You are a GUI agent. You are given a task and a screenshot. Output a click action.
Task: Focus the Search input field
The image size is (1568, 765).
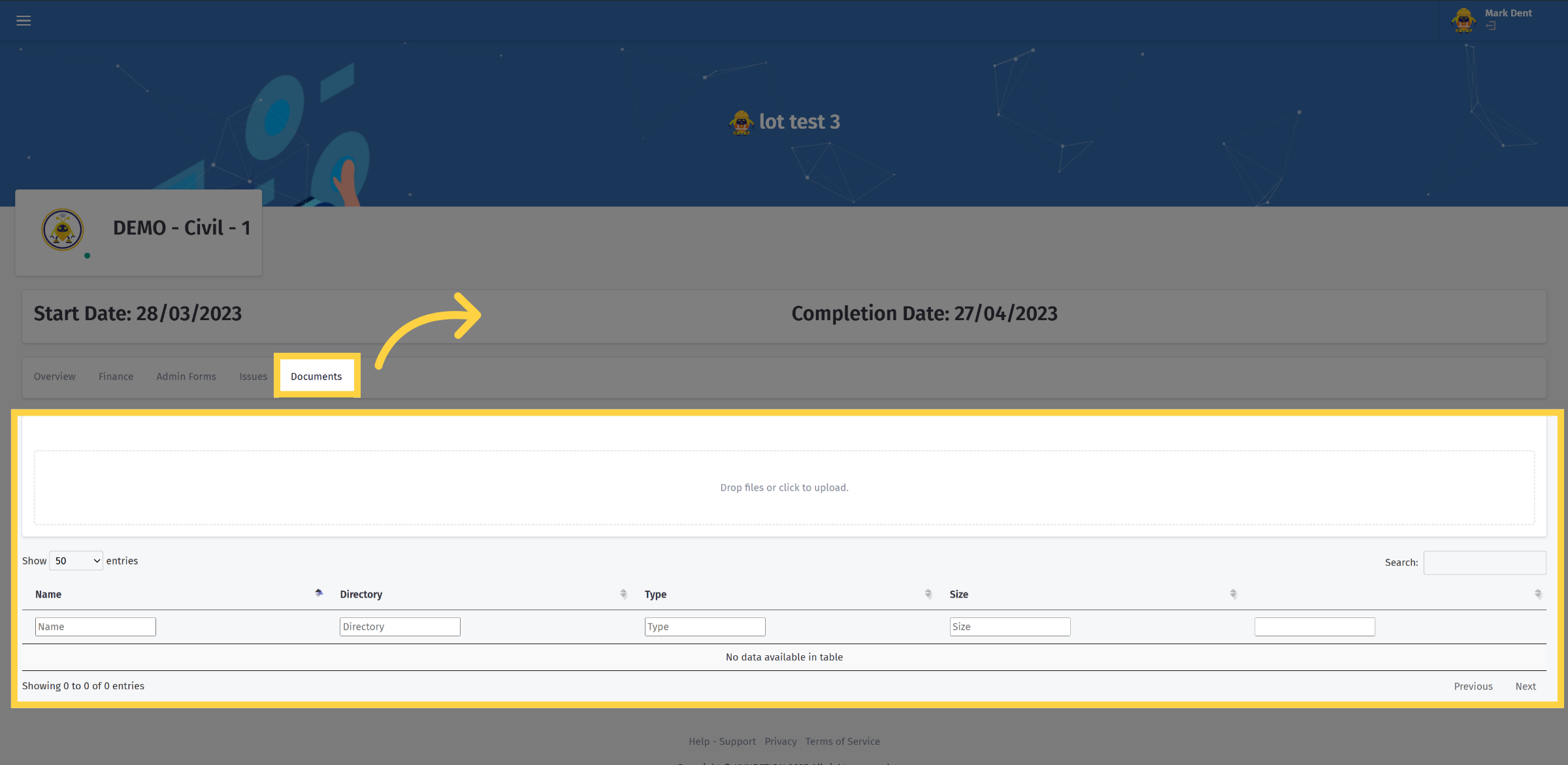tap(1484, 562)
